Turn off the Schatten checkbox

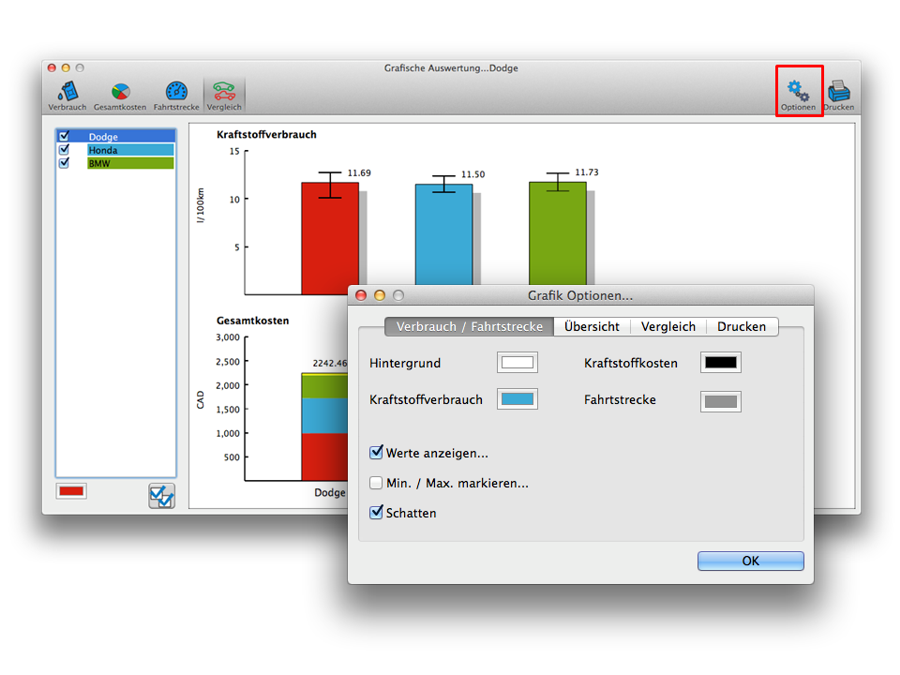[x=377, y=513]
